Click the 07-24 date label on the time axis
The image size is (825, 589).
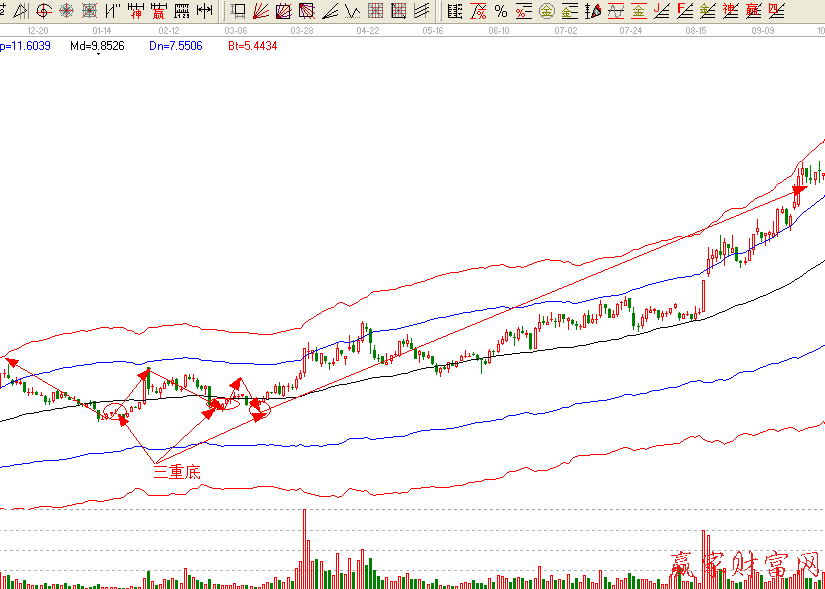pyautogui.click(x=630, y=31)
